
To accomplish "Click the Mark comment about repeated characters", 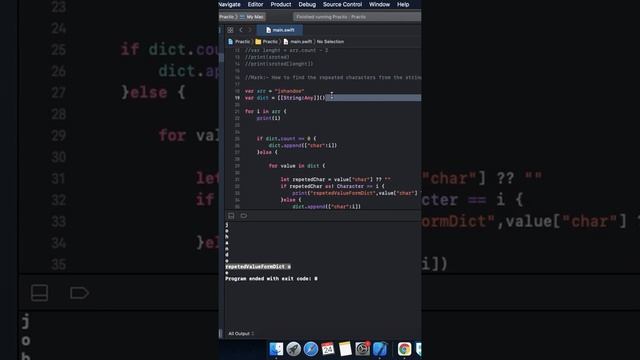I will [x=333, y=78].
